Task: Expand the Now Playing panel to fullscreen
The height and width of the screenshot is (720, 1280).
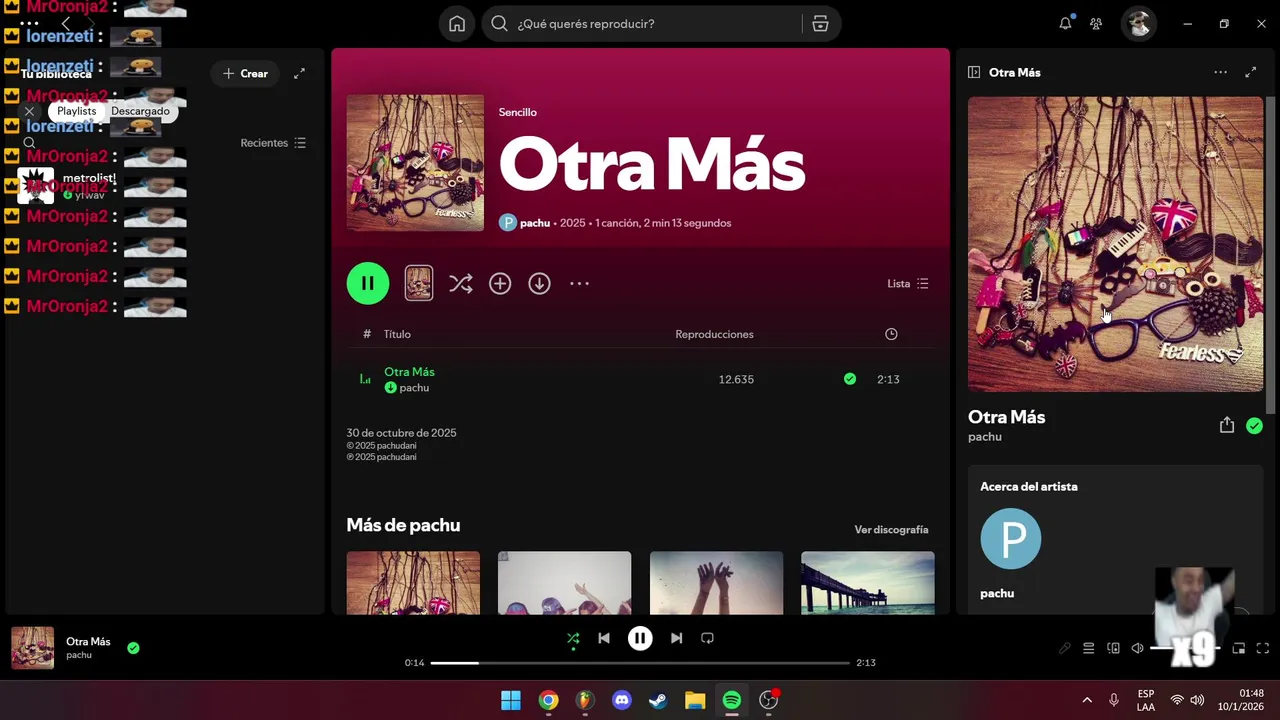Action: point(1250,73)
